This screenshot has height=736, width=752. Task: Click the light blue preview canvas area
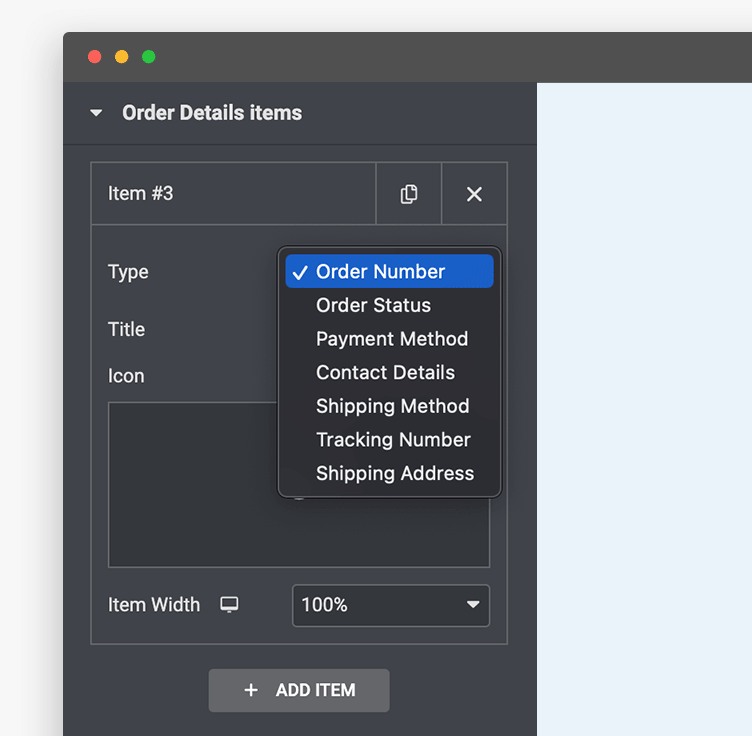point(644,400)
